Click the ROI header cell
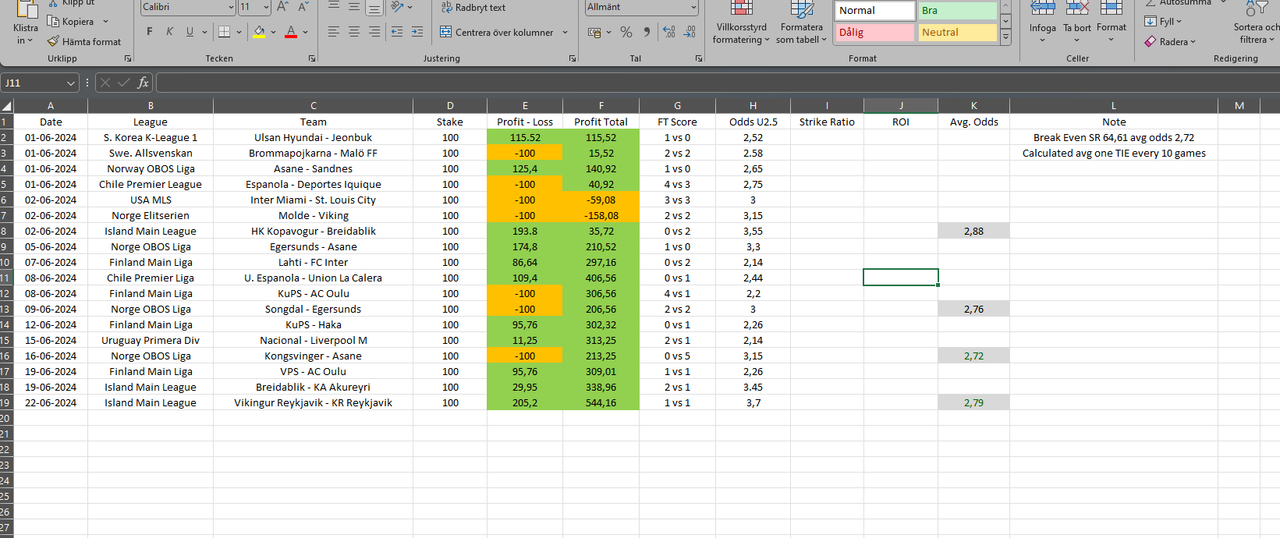This screenshot has width=1280, height=538. click(x=901, y=122)
